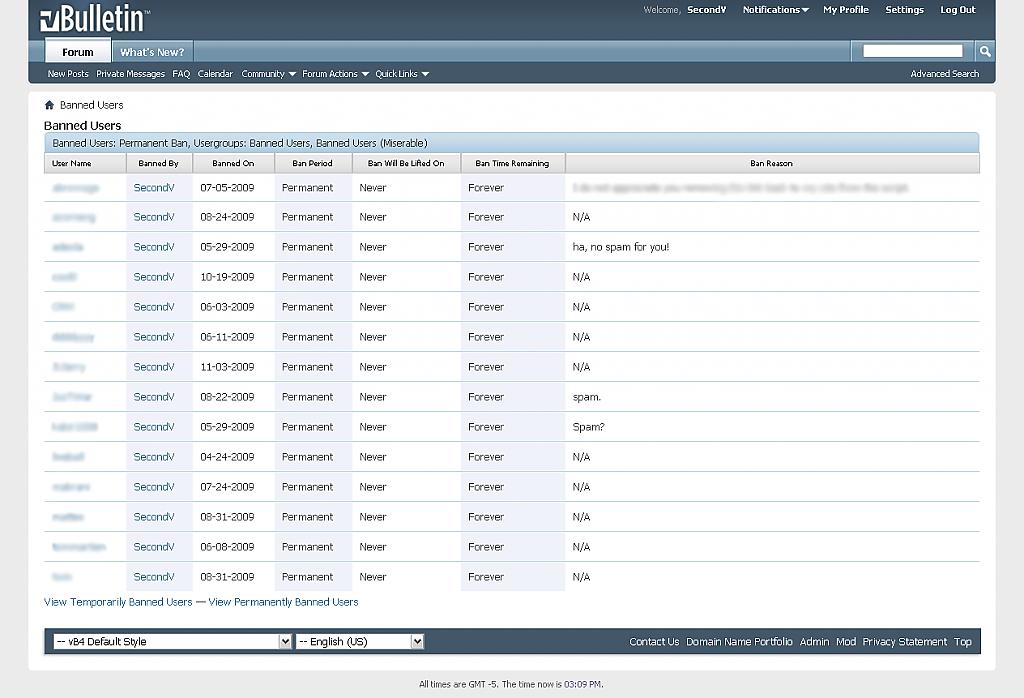Expand the Community menu
The height and width of the screenshot is (698, 1024).
point(268,74)
